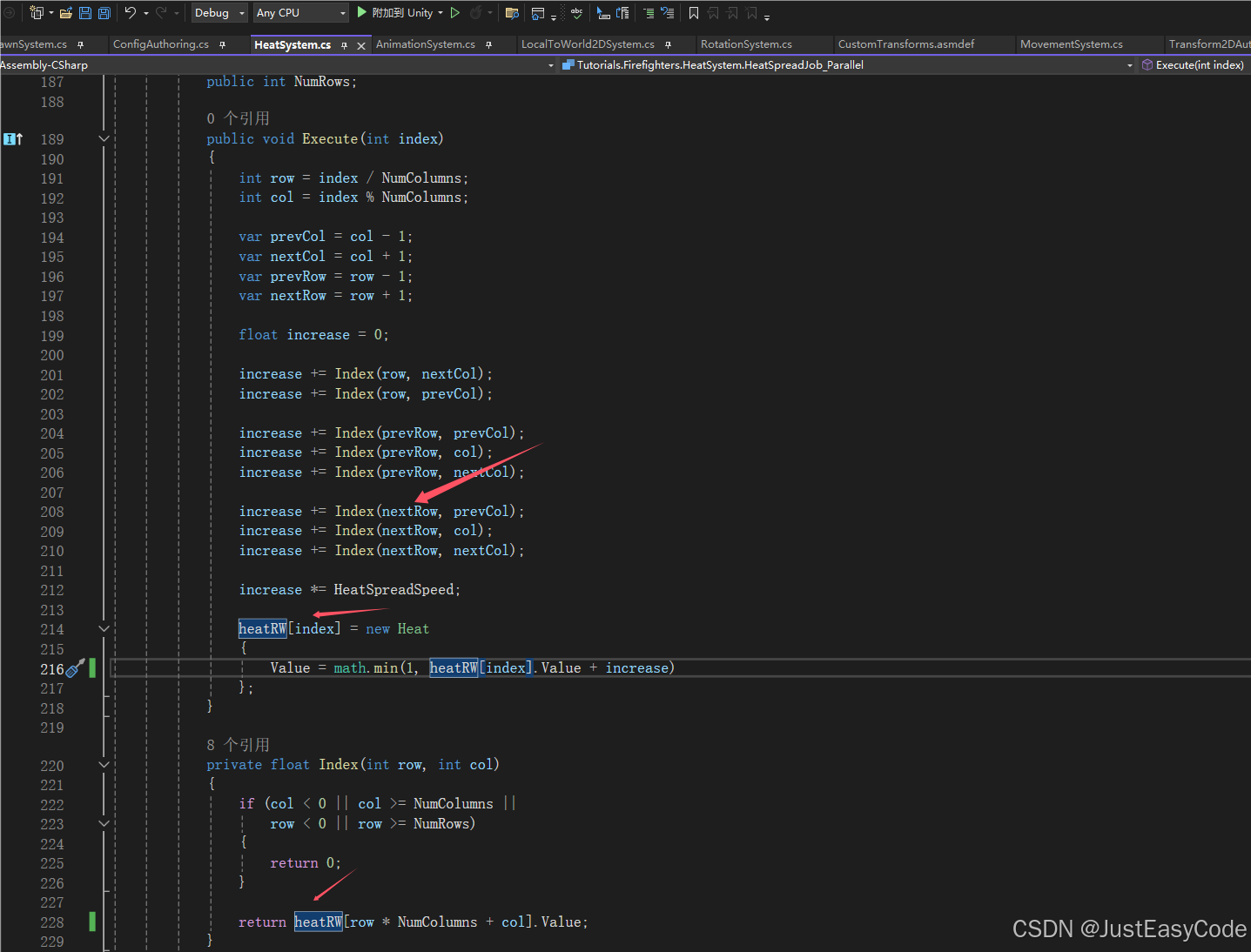Click the last bookmark icon in toolbar
The image size is (1251, 952).
[x=751, y=12]
